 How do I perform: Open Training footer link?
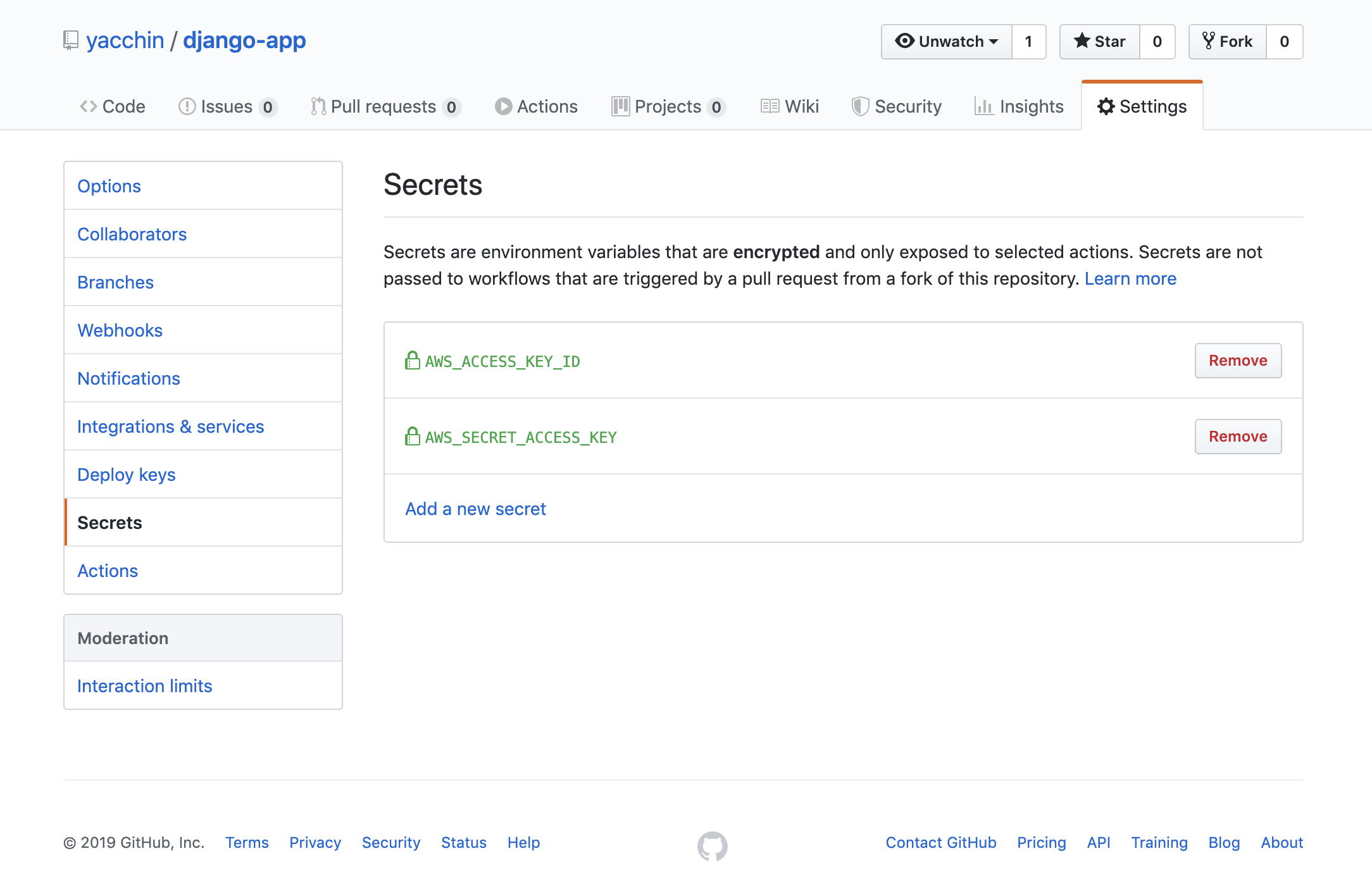1159,843
